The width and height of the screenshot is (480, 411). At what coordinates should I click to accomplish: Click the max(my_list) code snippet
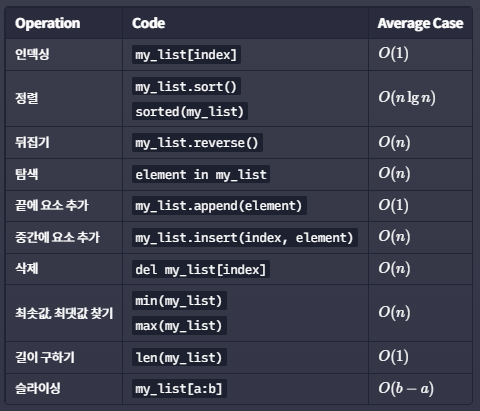[x=179, y=325]
